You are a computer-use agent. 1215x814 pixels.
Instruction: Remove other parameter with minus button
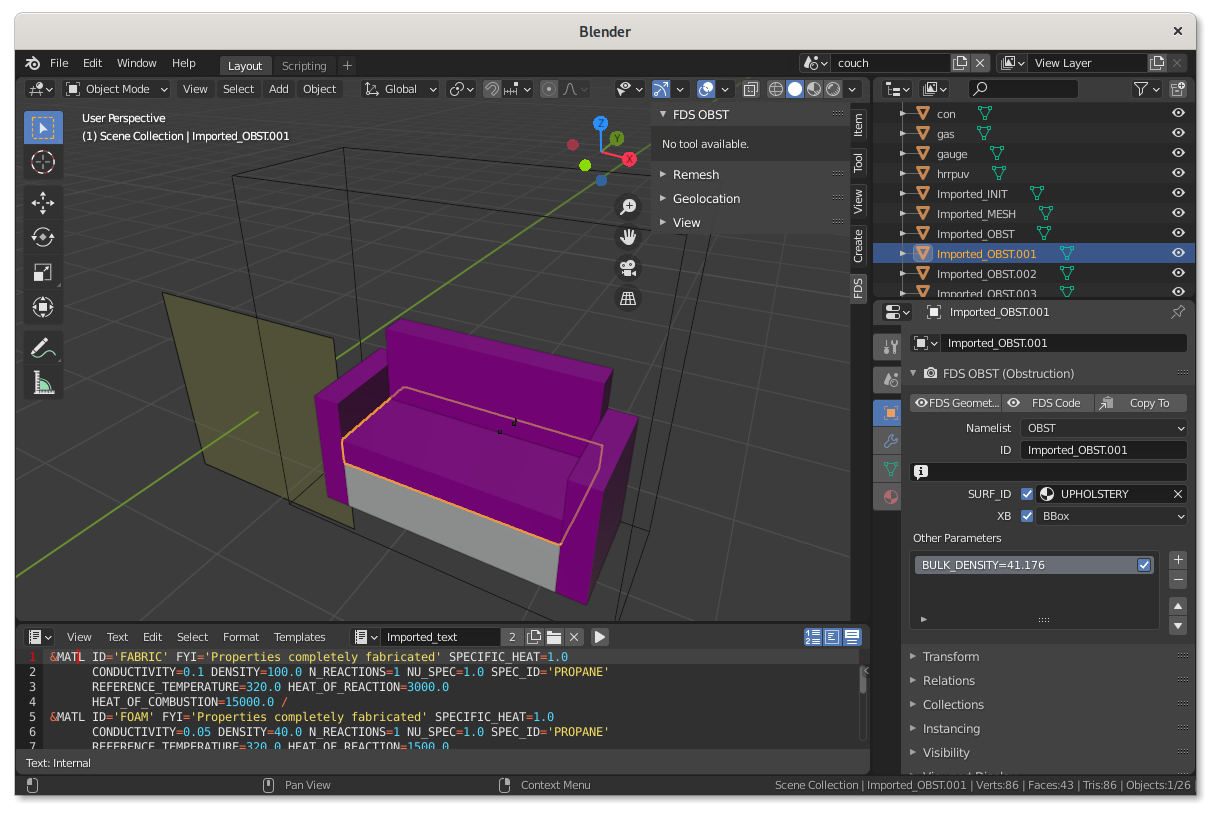(1178, 580)
